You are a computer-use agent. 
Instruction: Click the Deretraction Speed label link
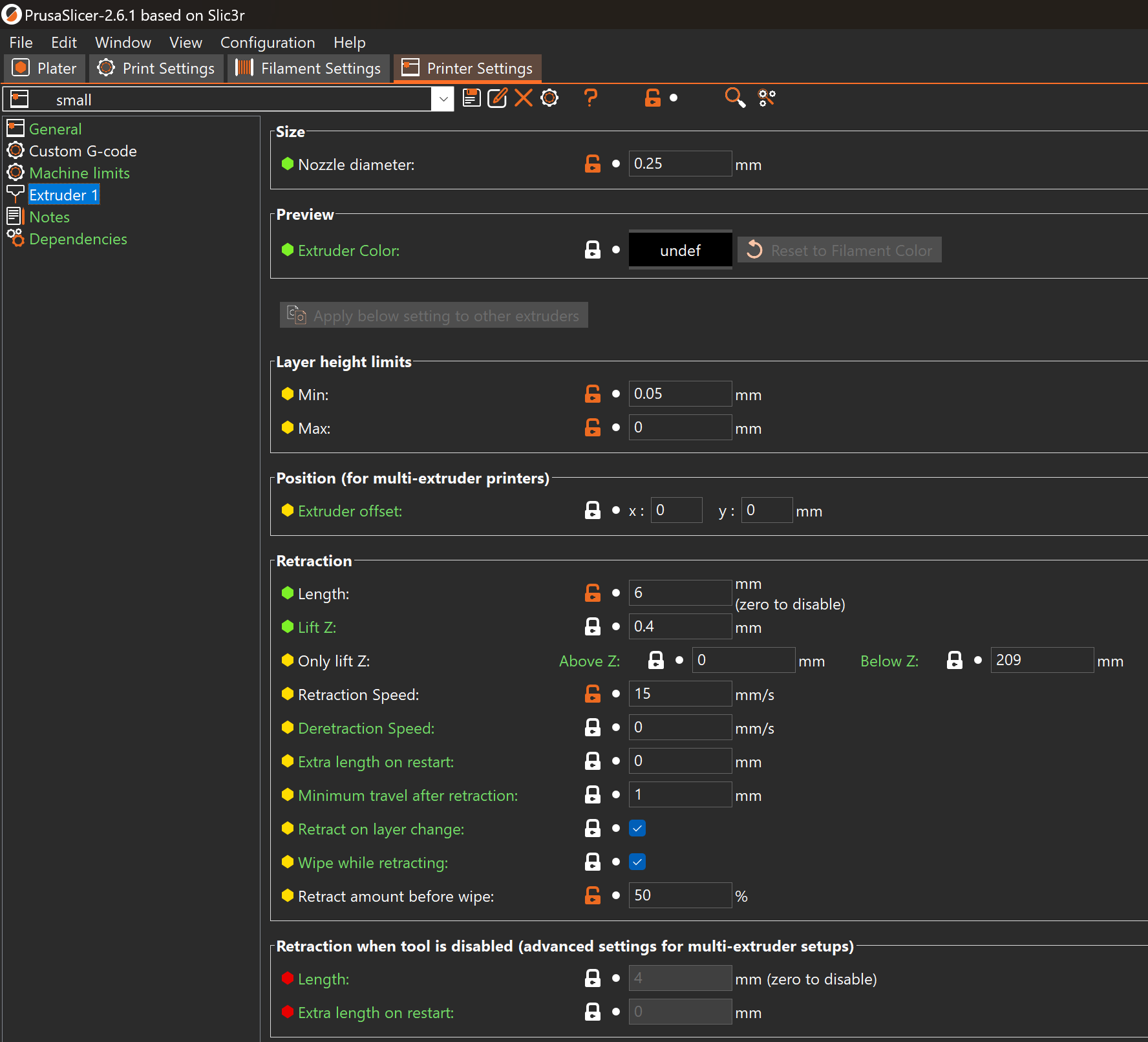point(366,728)
